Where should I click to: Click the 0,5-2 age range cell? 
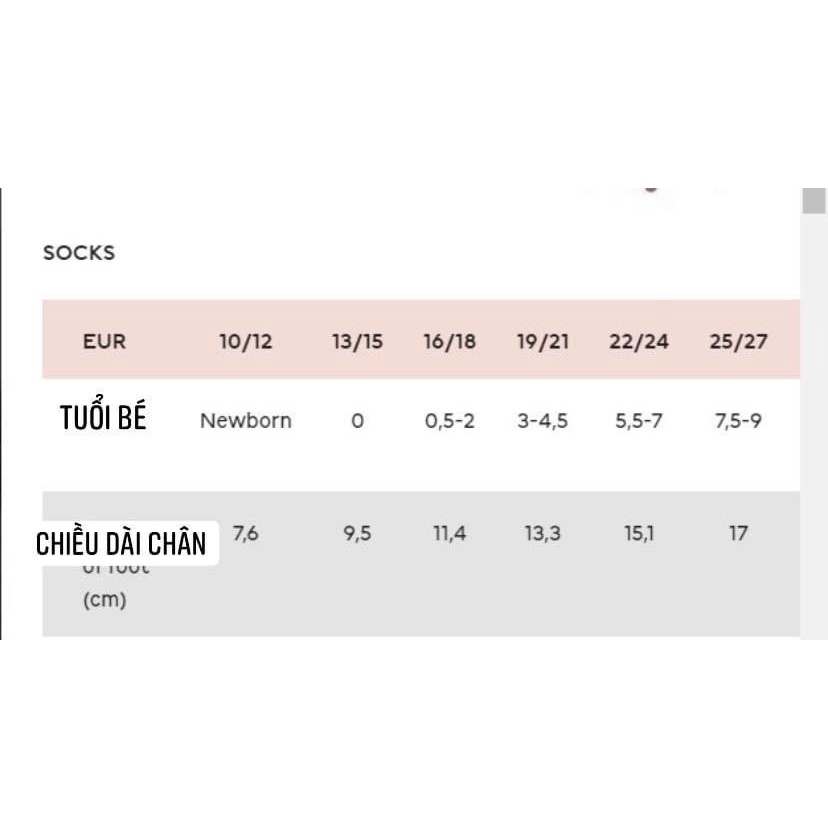[449, 421]
